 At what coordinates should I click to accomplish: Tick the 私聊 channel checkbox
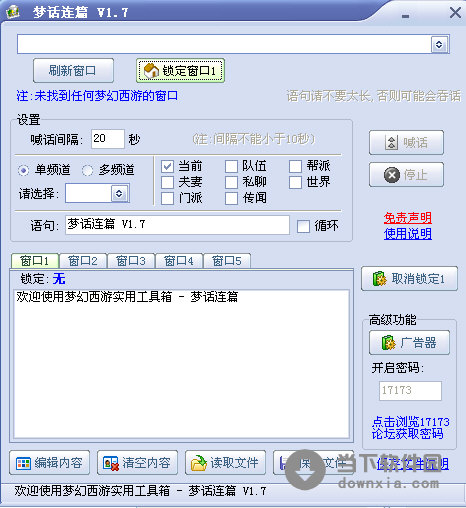(231, 182)
